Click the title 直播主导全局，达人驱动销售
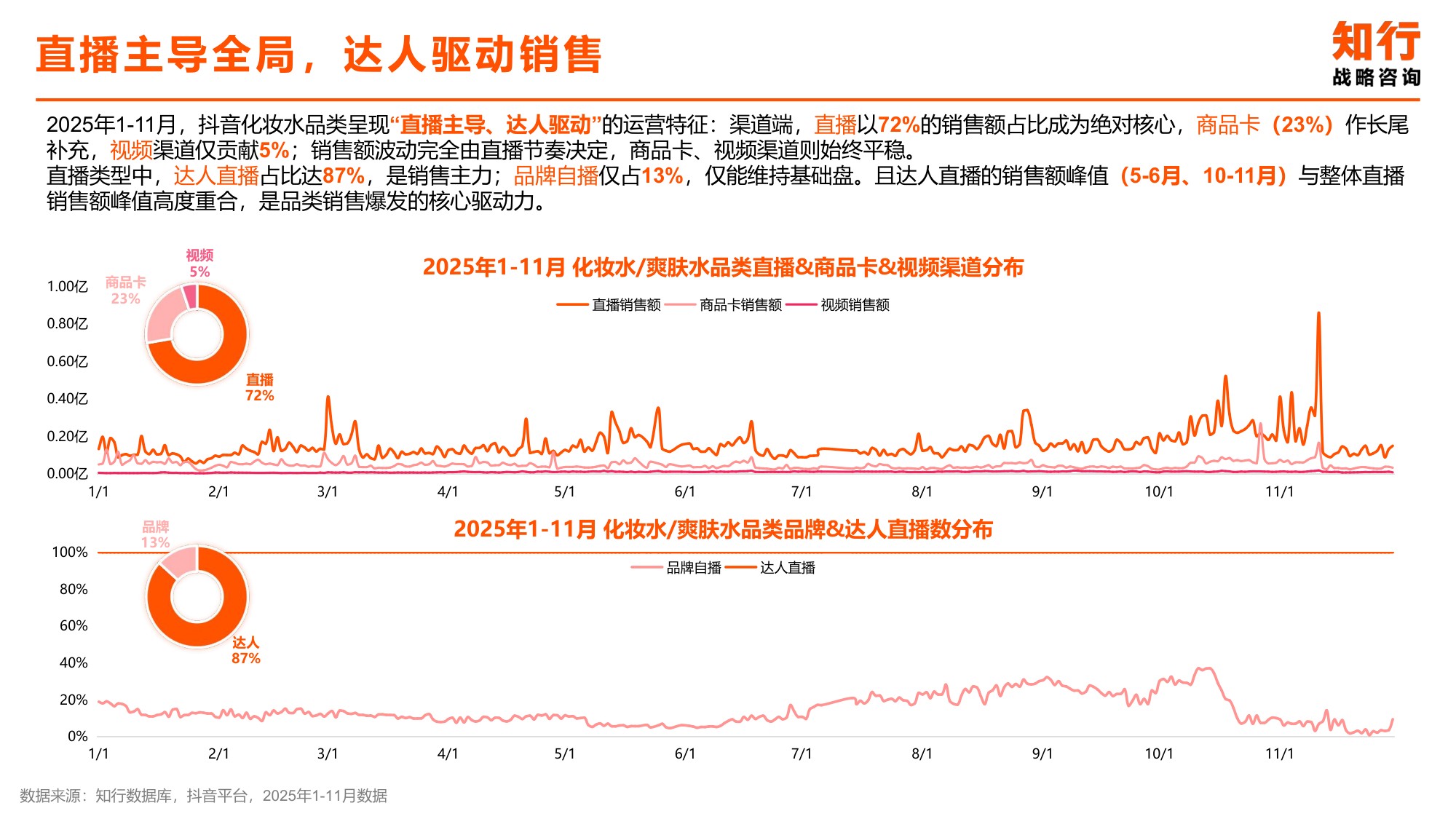 pos(319,55)
